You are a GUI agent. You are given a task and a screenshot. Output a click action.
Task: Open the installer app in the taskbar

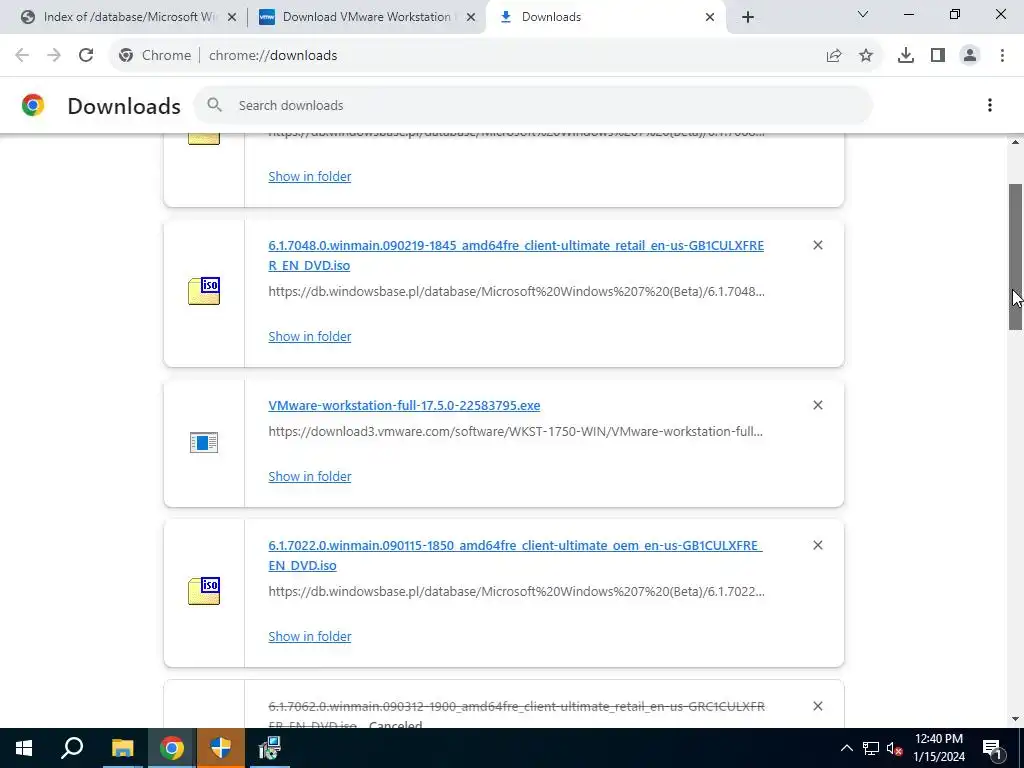tap(269, 748)
